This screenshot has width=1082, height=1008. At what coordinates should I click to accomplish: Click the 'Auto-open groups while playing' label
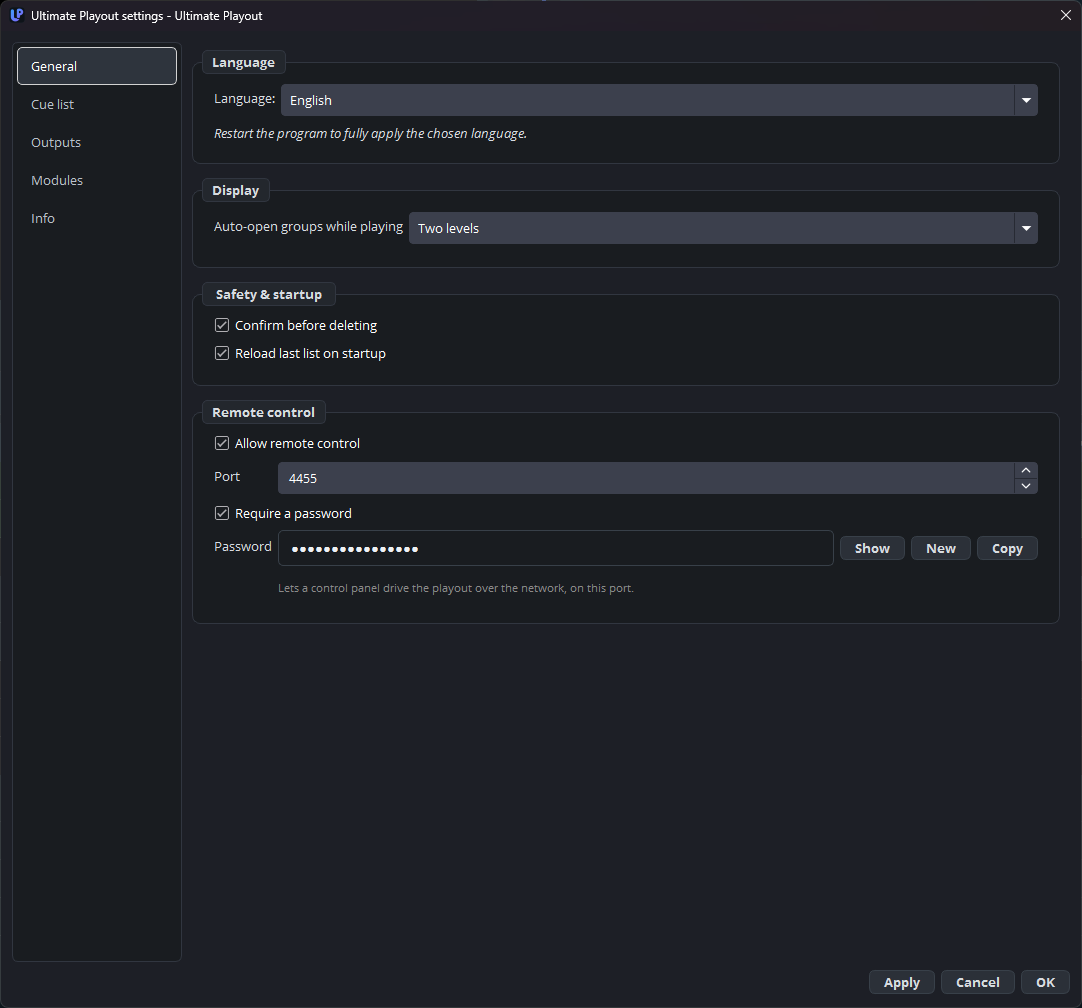tap(308, 227)
